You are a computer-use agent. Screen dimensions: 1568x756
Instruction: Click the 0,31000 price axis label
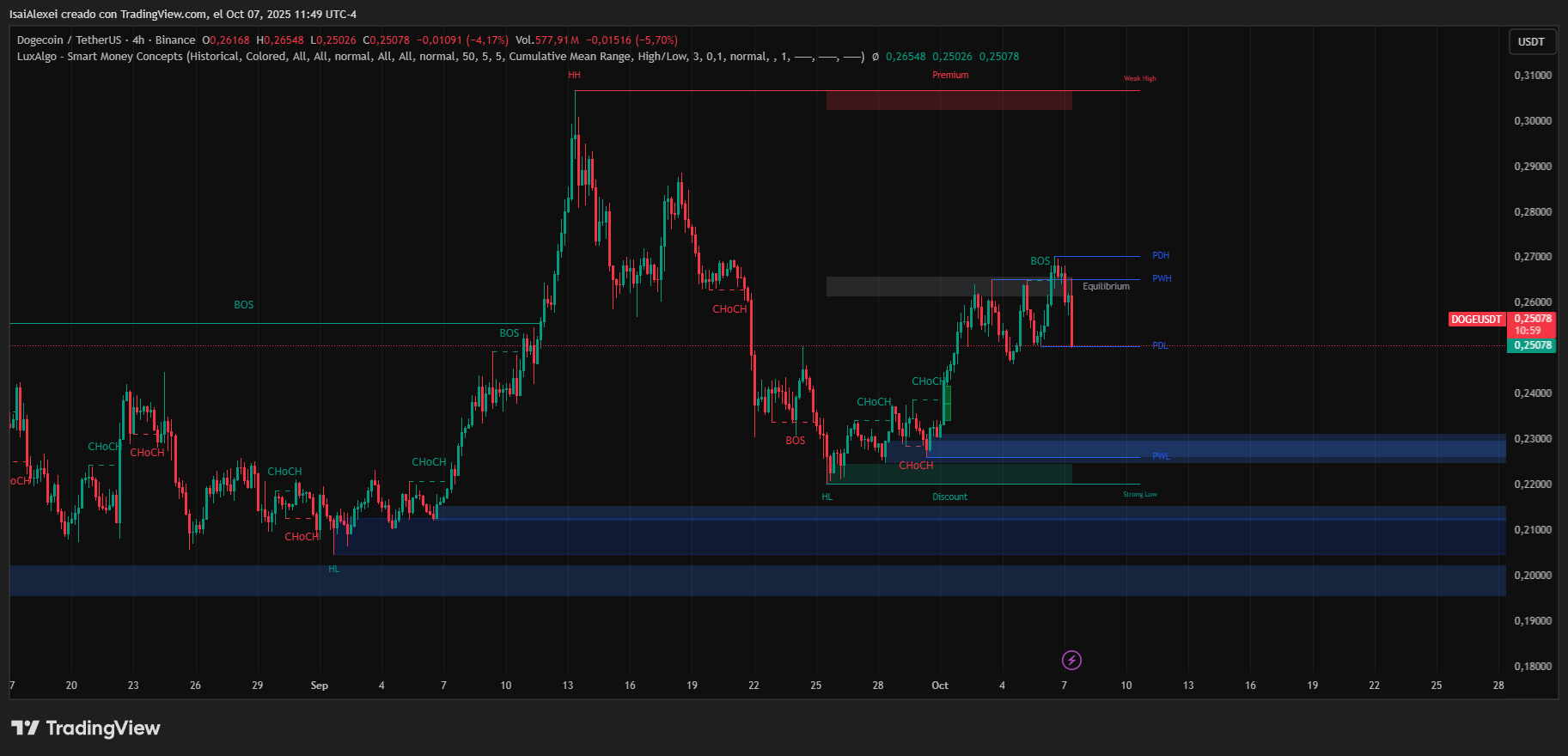(x=1533, y=76)
